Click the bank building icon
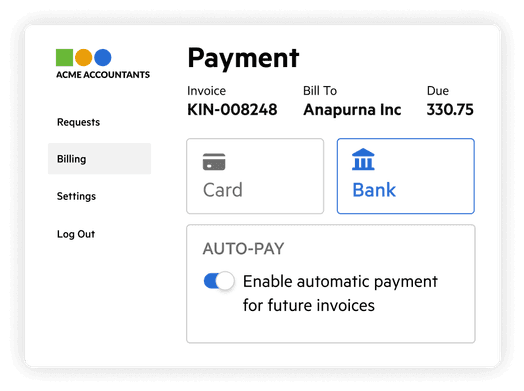This screenshot has width=524, height=391. coord(363,159)
